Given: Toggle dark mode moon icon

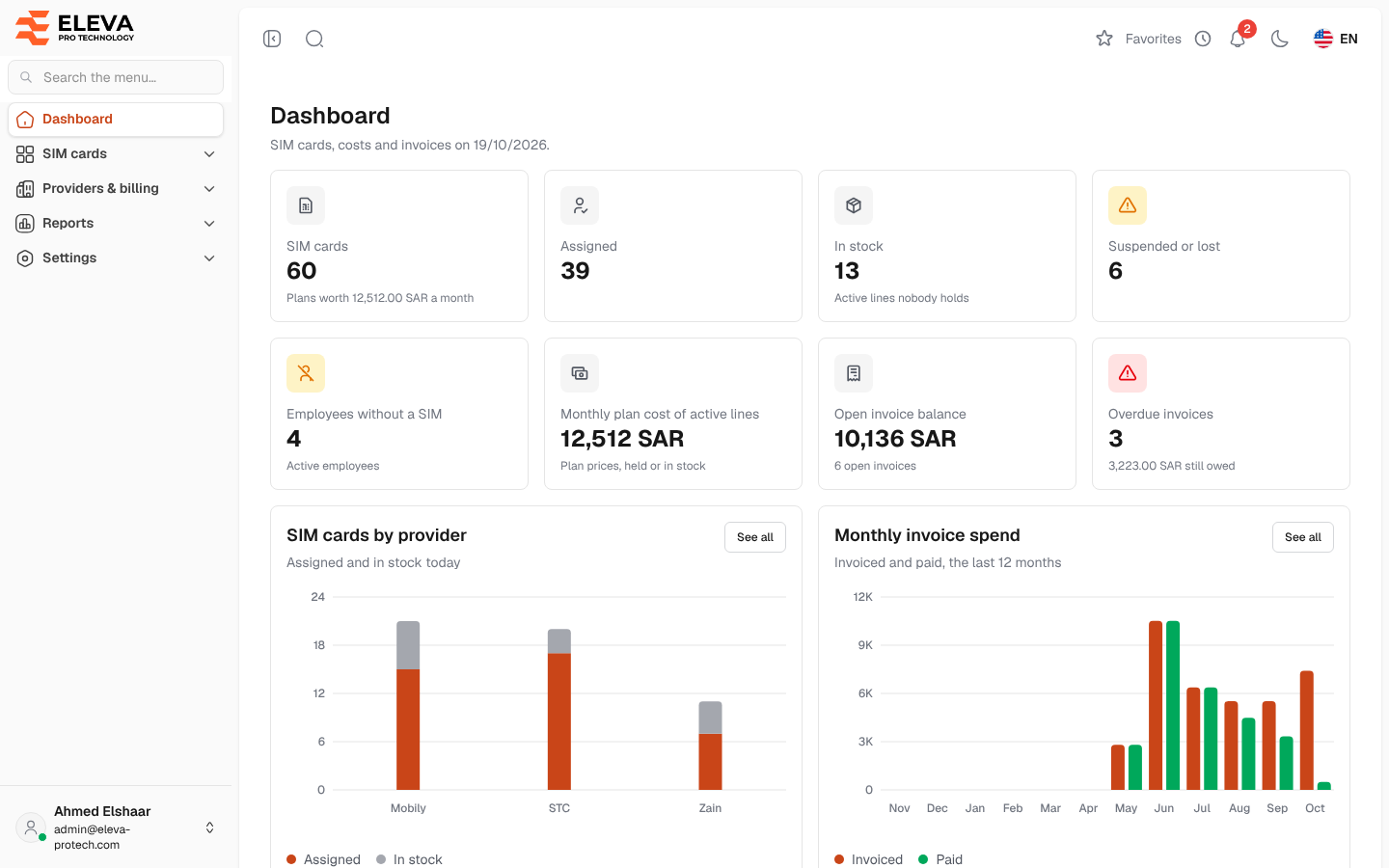Looking at the screenshot, I should tap(1280, 39).
